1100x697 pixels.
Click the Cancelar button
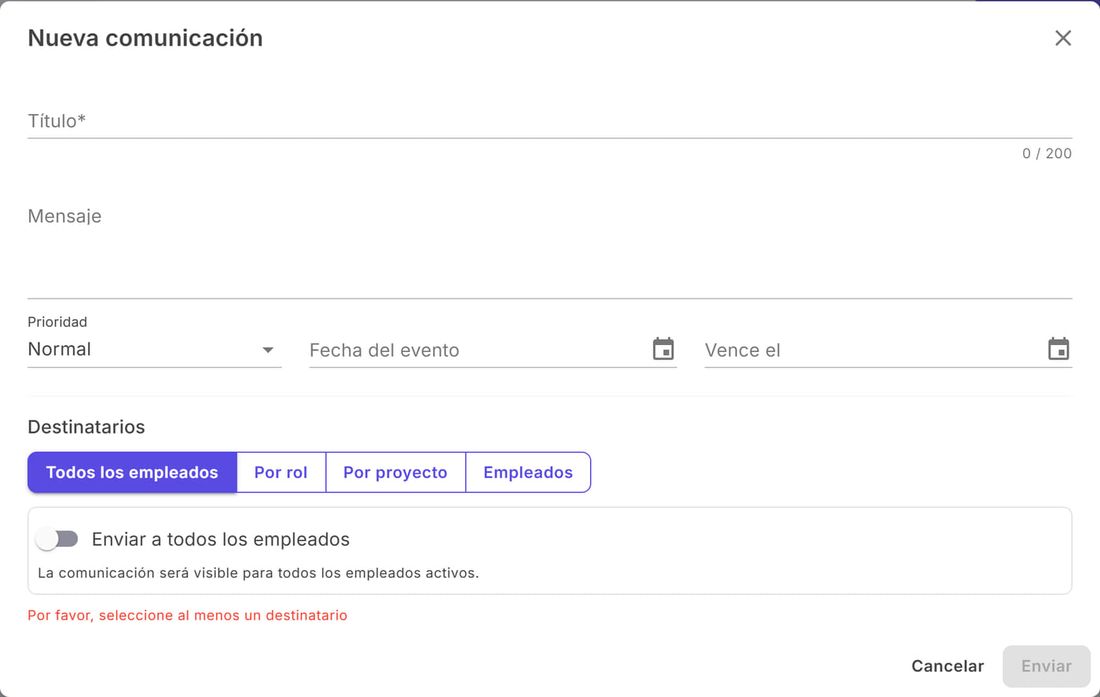947,666
